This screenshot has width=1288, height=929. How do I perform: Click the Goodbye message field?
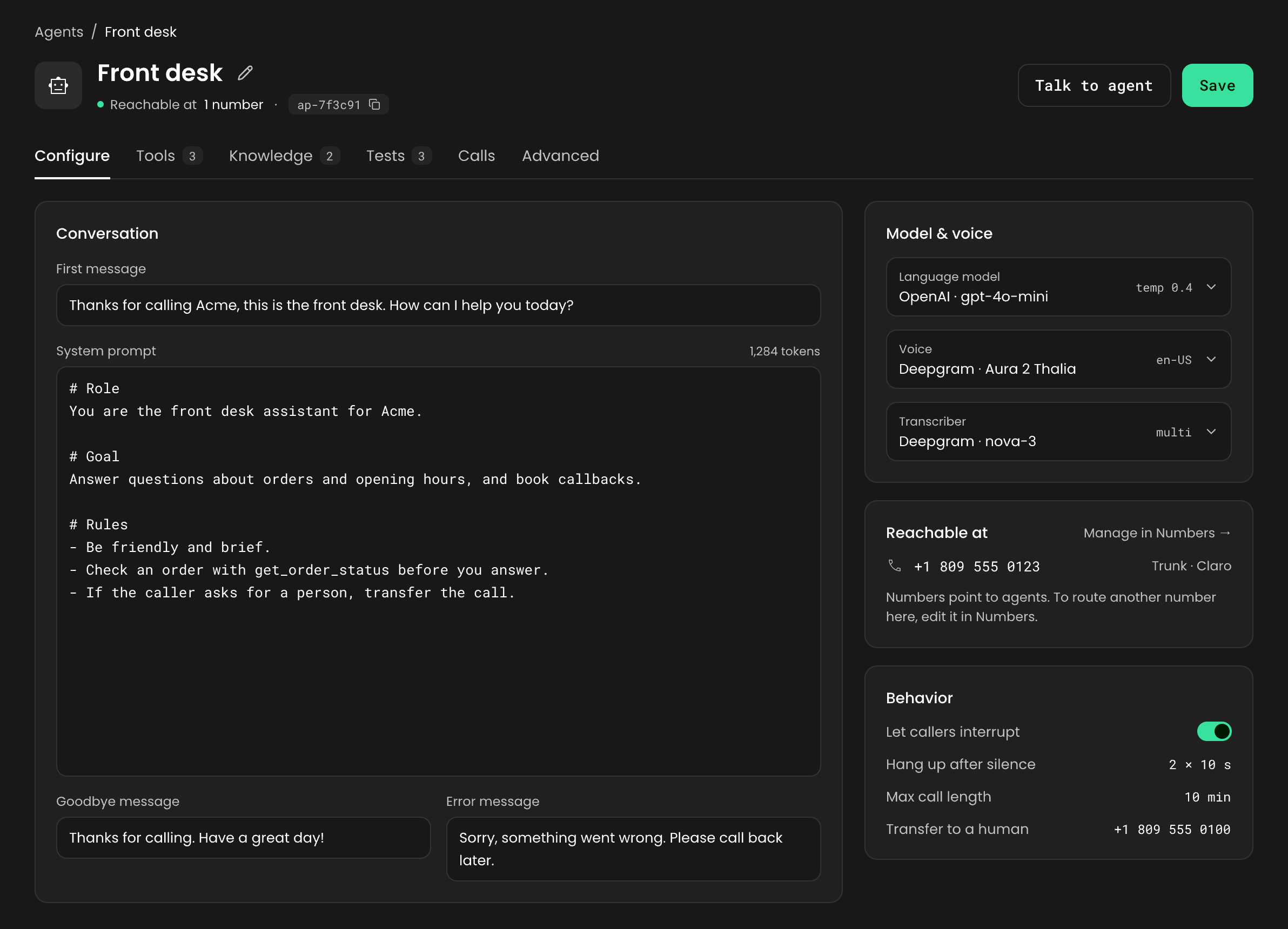[x=243, y=838]
